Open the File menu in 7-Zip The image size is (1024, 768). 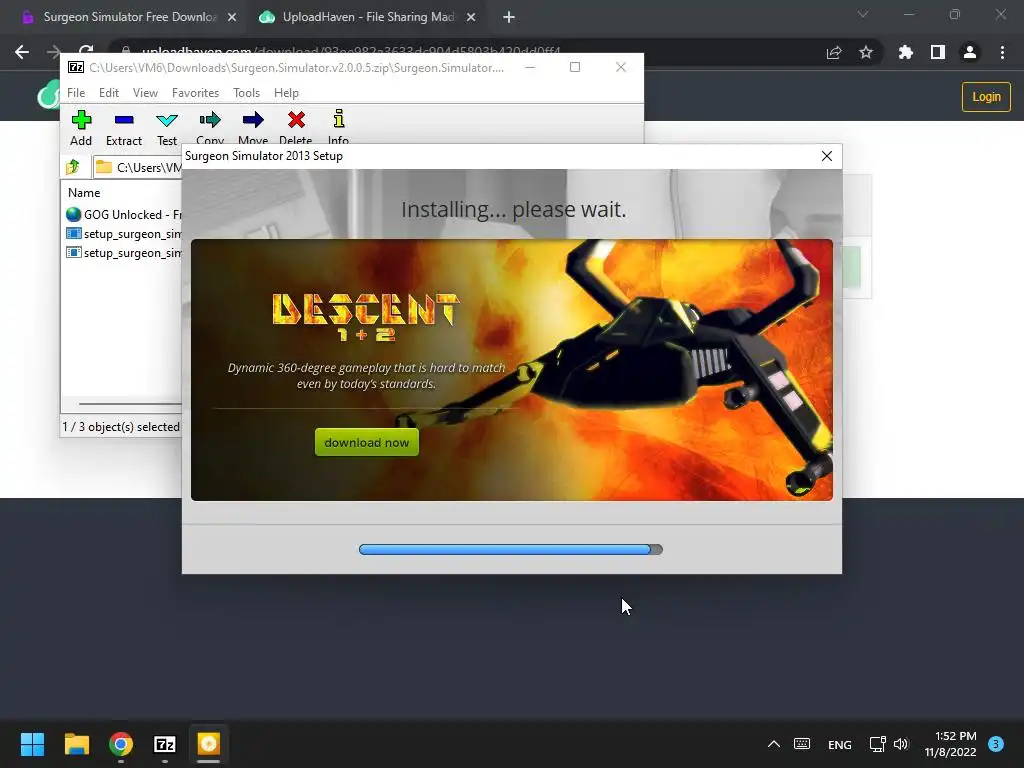point(76,93)
